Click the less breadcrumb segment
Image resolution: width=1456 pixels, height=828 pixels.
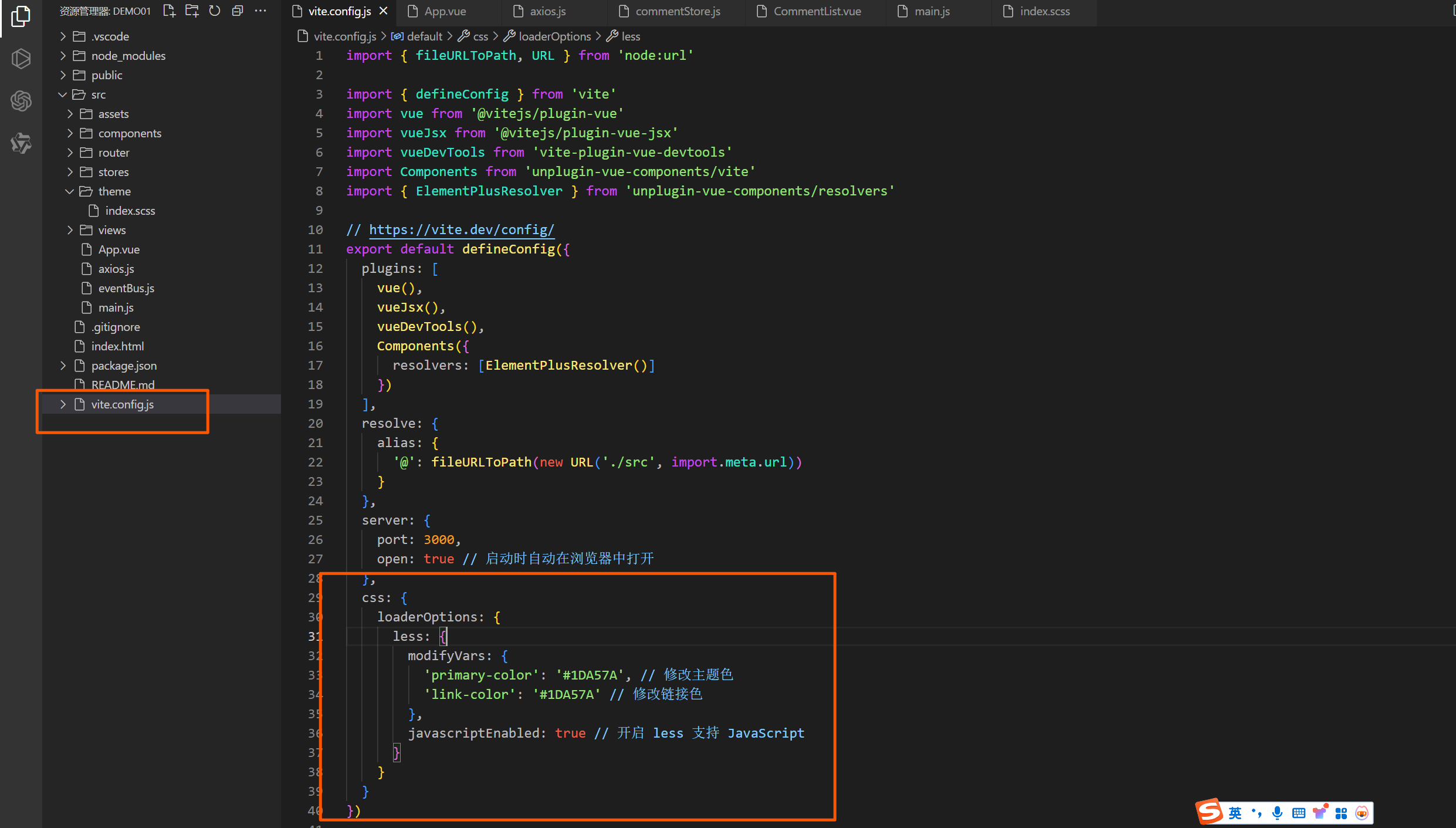[623, 36]
